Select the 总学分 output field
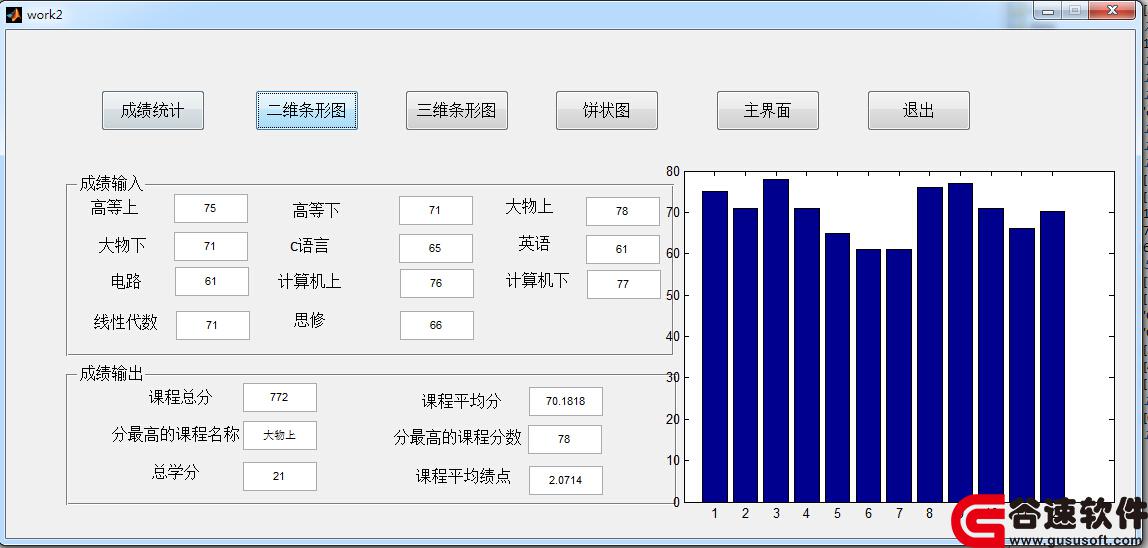This screenshot has height=548, width=1148. (x=280, y=476)
